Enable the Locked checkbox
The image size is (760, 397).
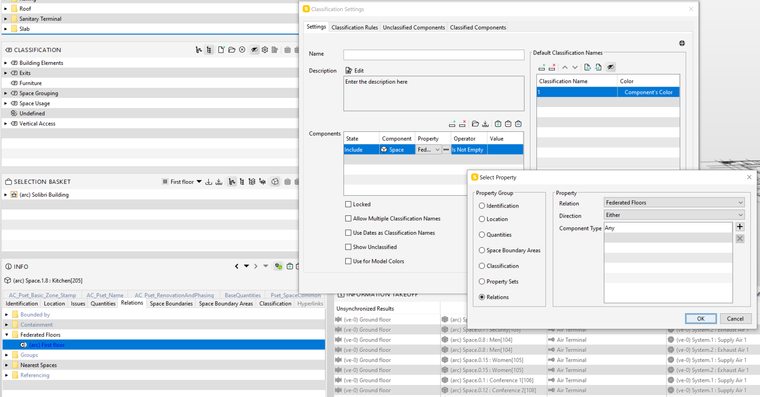(348, 204)
